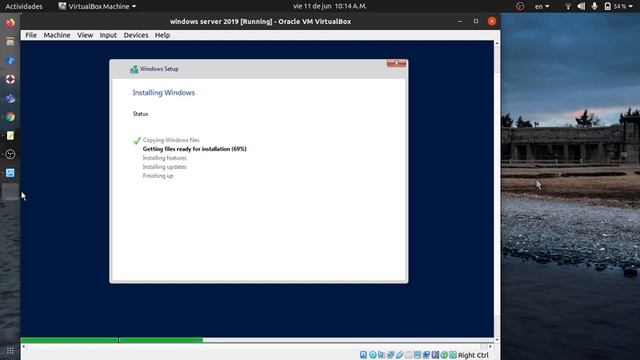Click the Windows Setup title icon
Viewport: 640px width, 360px height.
134,69
